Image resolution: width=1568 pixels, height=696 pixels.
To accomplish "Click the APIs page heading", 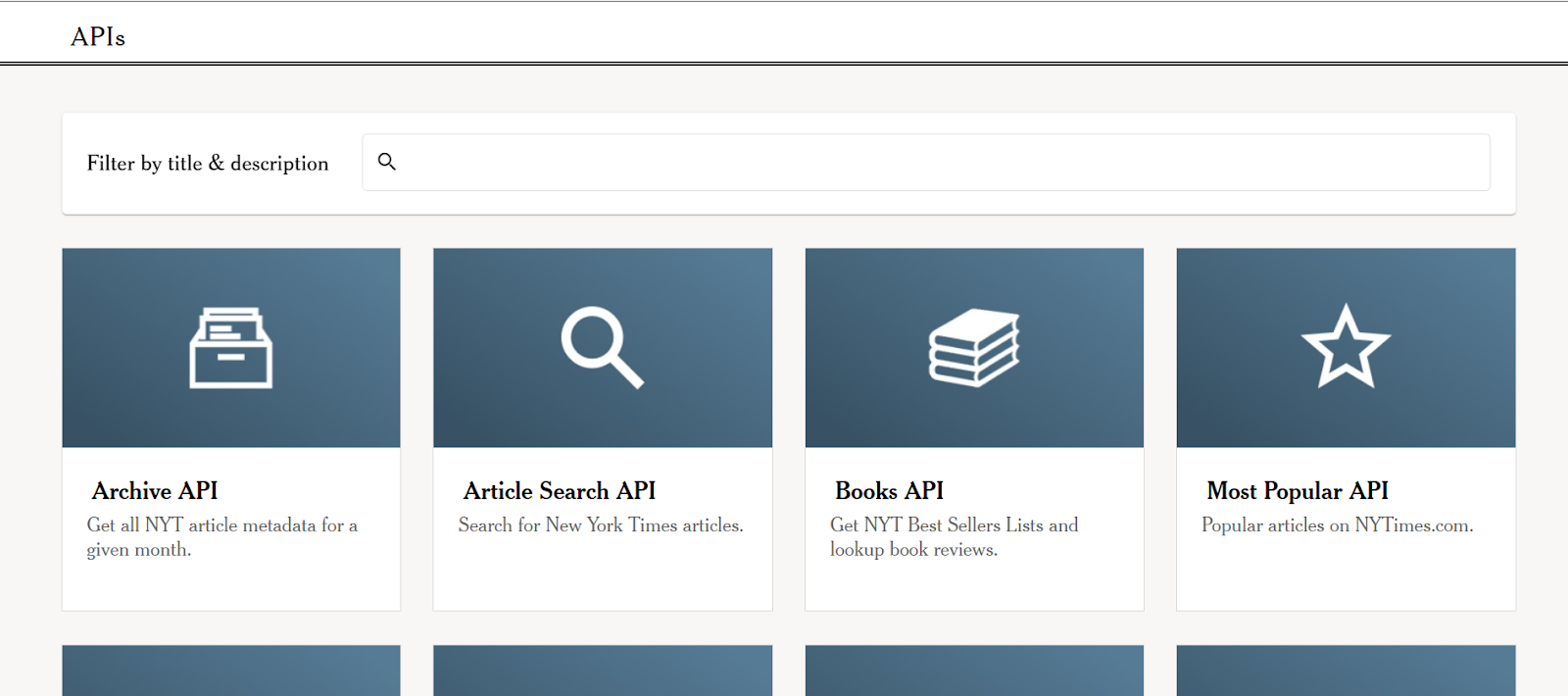I will (98, 36).
